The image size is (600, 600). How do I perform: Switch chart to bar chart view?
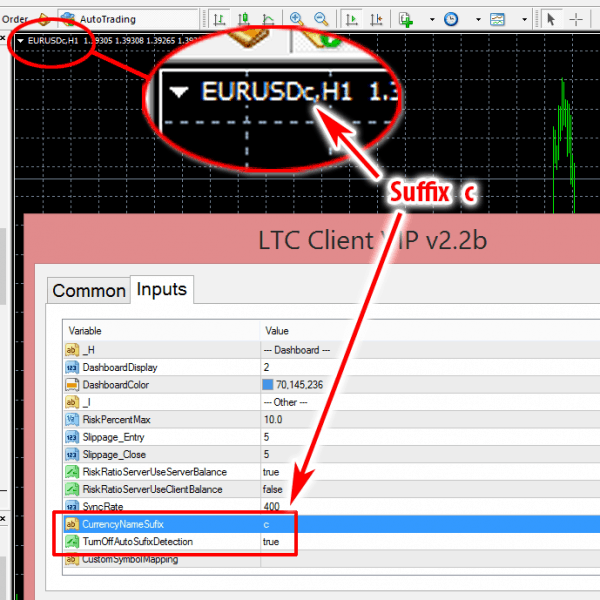(x=219, y=19)
